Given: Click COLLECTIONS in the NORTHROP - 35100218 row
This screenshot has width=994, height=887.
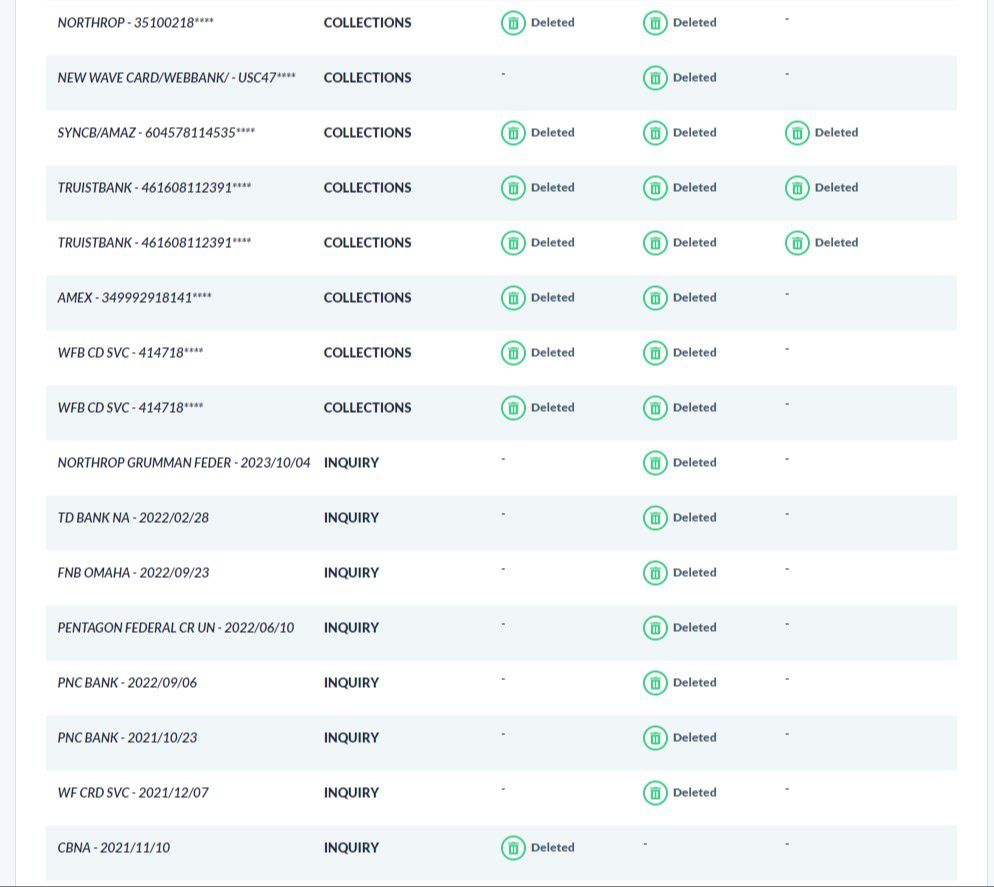Looking at the screenshot, I should tap(368, 23).
